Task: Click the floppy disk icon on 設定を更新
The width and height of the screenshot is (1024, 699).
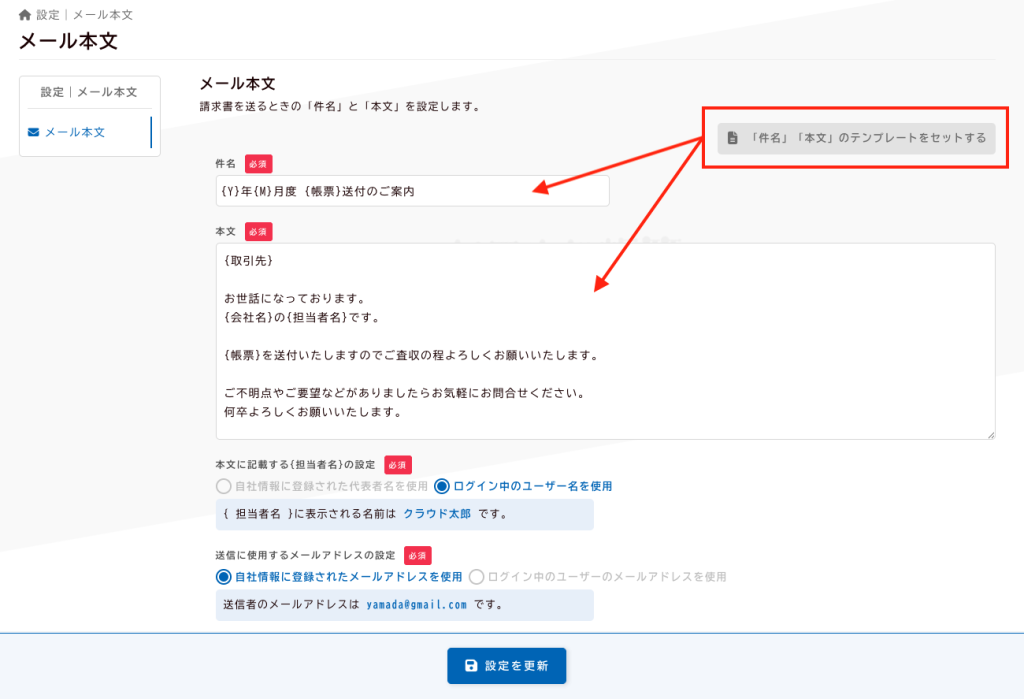Action: [471, 666]
